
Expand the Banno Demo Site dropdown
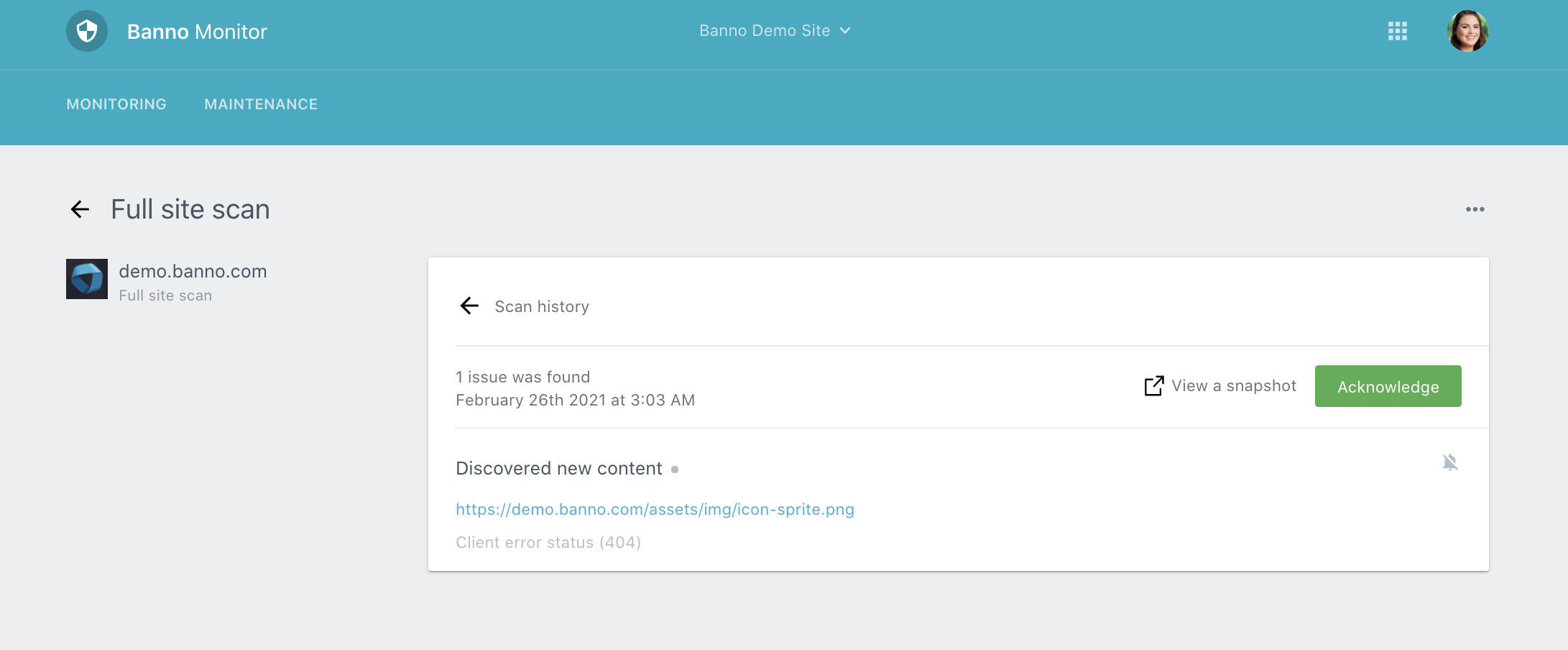[x=765, y=31]
